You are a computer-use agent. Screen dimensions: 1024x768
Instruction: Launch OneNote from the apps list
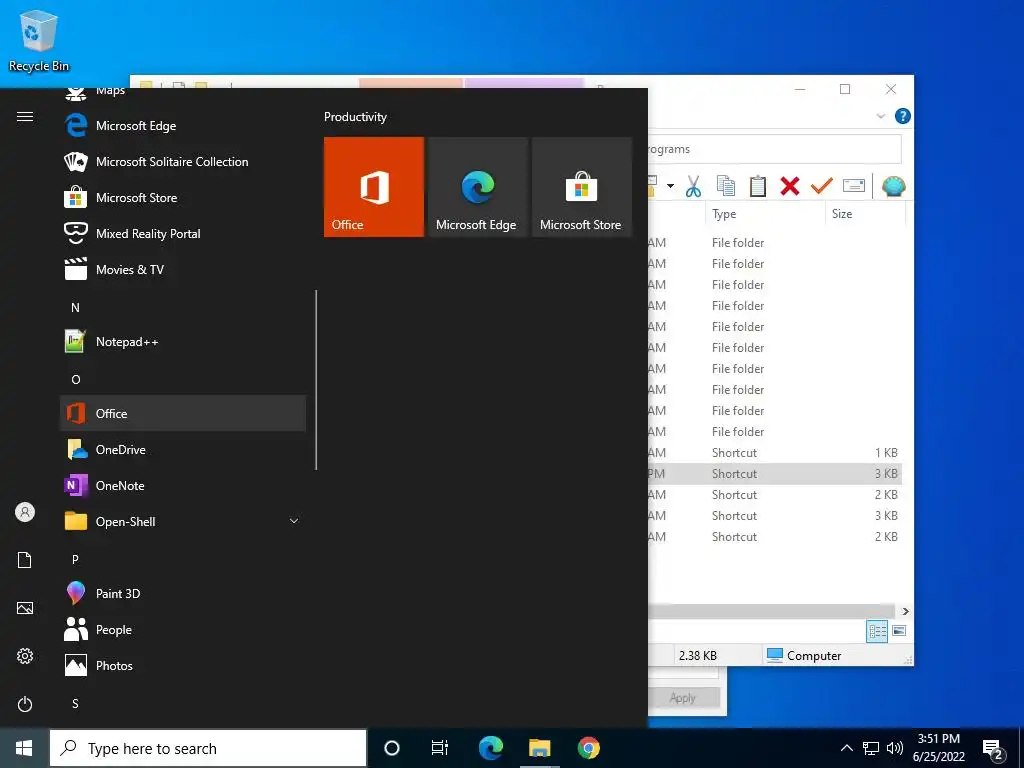click(x=183, y=485)
